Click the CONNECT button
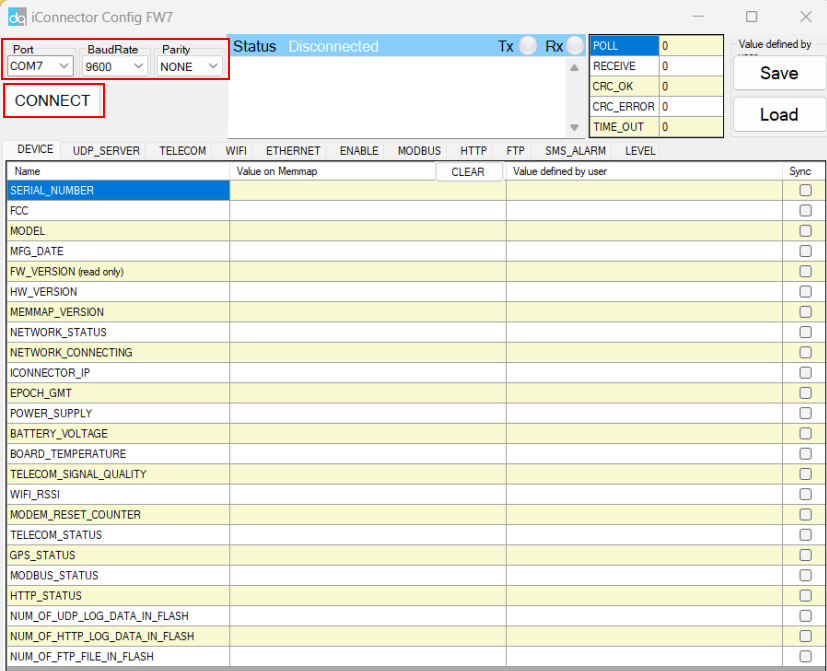This screenshot has width=827, height=671. tap(53, 101)
